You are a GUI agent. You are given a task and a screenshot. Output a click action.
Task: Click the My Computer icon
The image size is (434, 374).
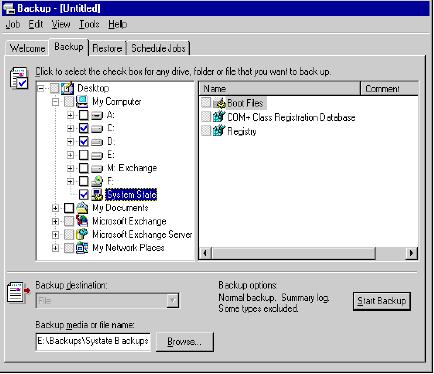82,101
